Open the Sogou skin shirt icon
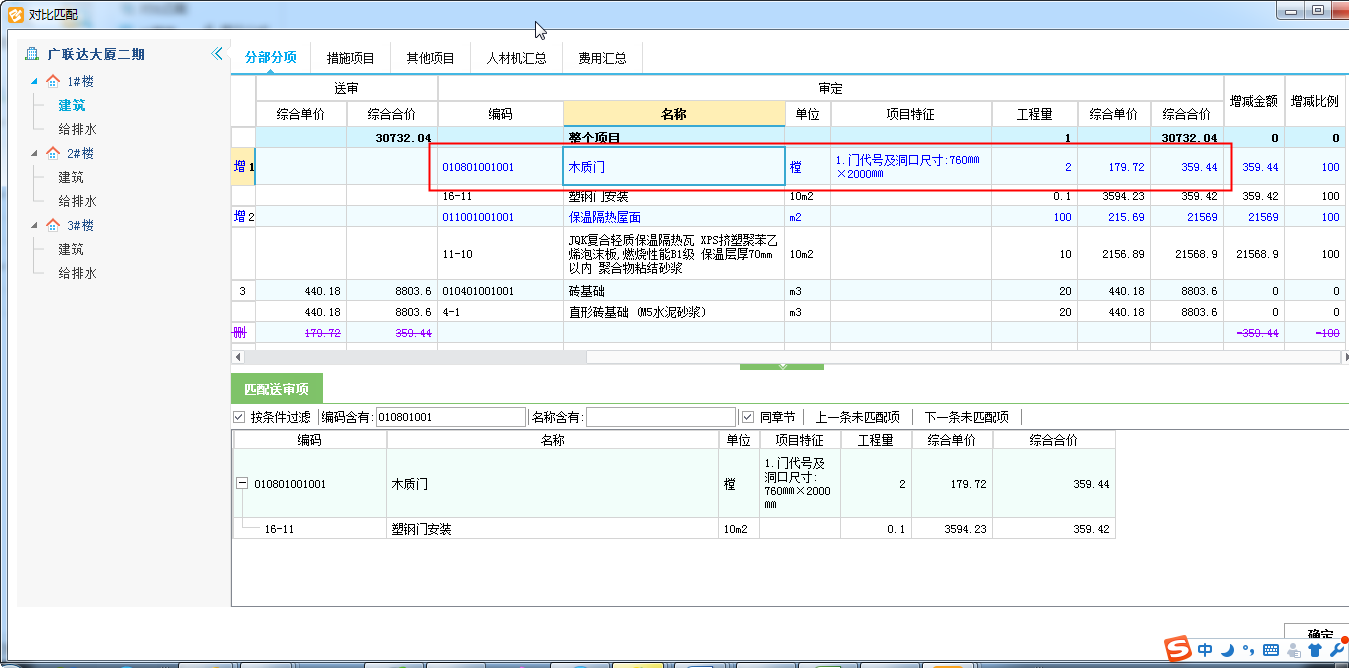This screenshot has width=1349, height=668. pyautogui.click(x=1314, y=650)
